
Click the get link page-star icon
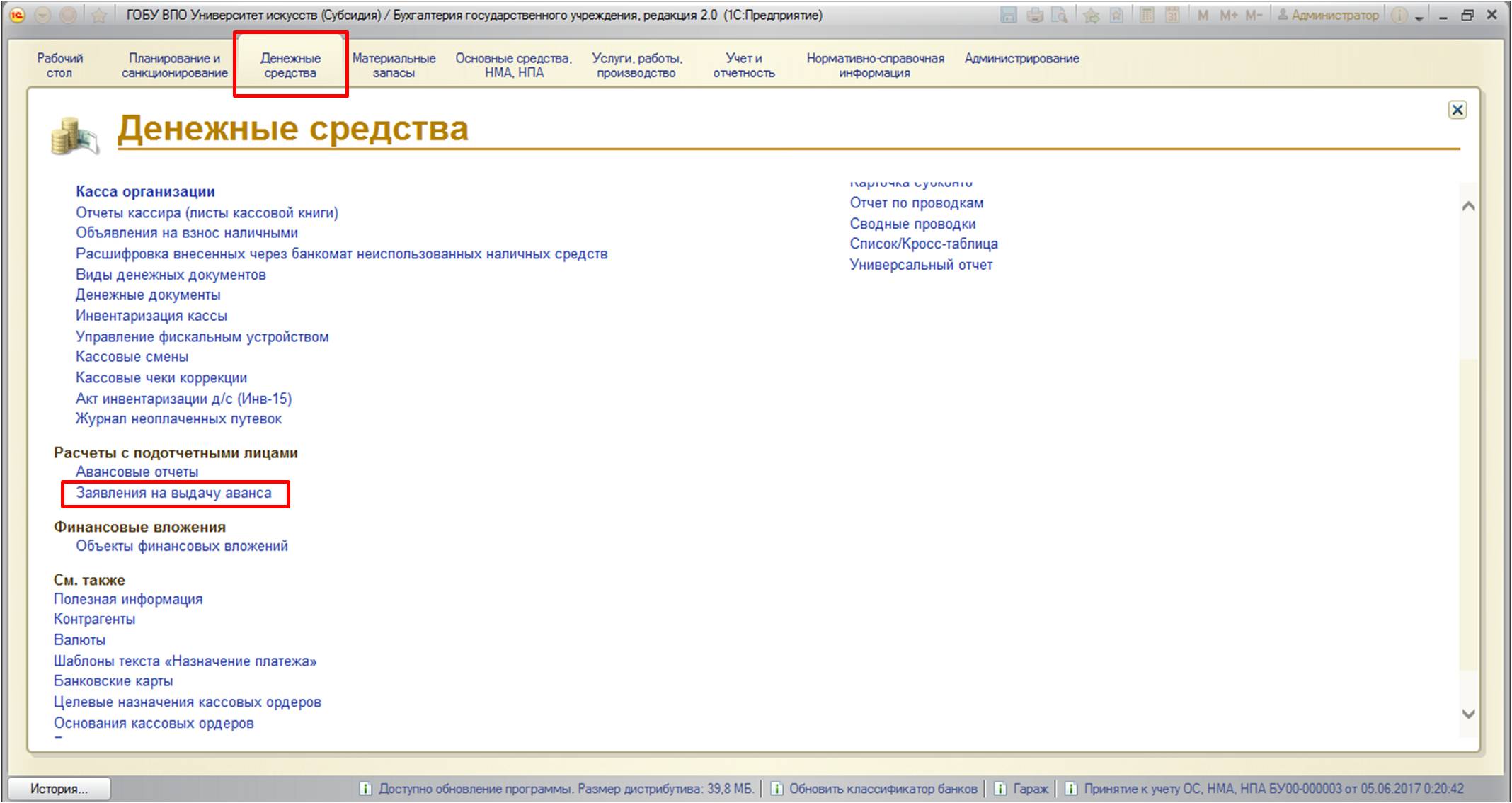tap(1116, 15)
